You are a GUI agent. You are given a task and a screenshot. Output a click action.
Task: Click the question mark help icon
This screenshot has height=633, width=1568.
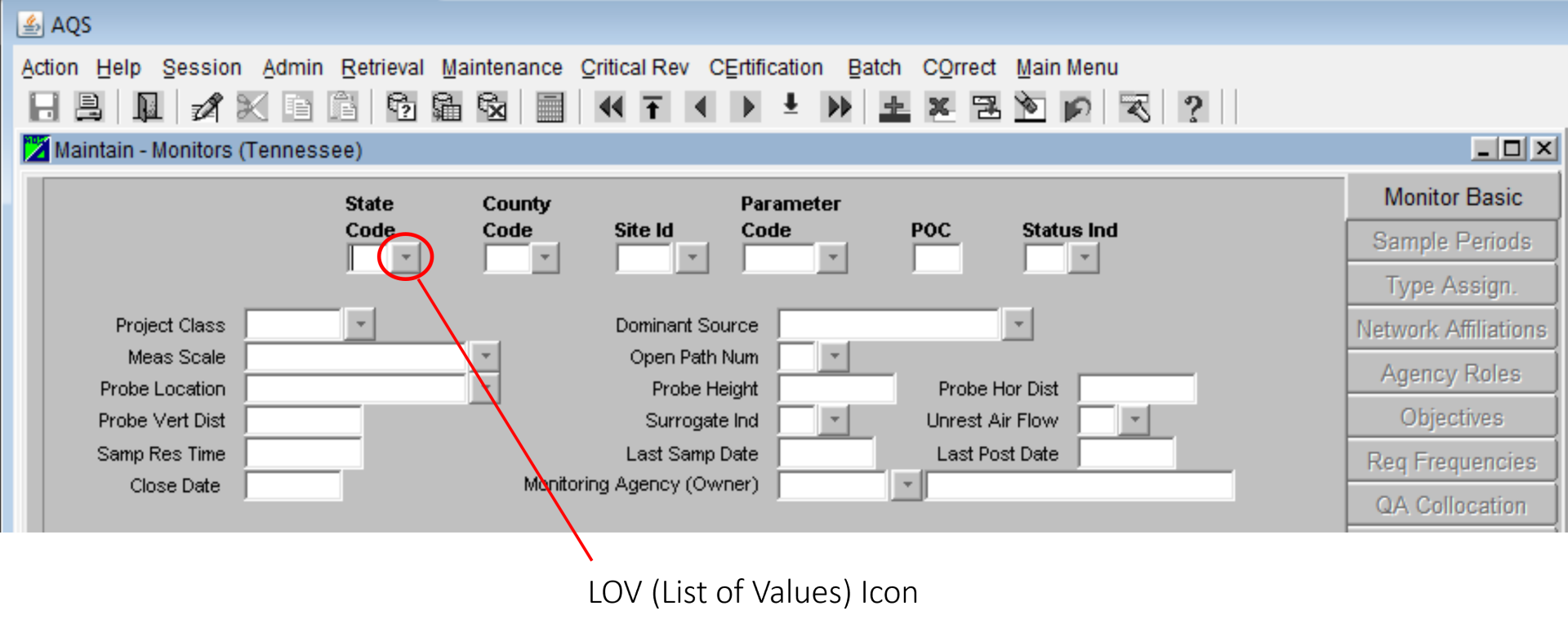pyautogui.click(x=1193, y=107)
